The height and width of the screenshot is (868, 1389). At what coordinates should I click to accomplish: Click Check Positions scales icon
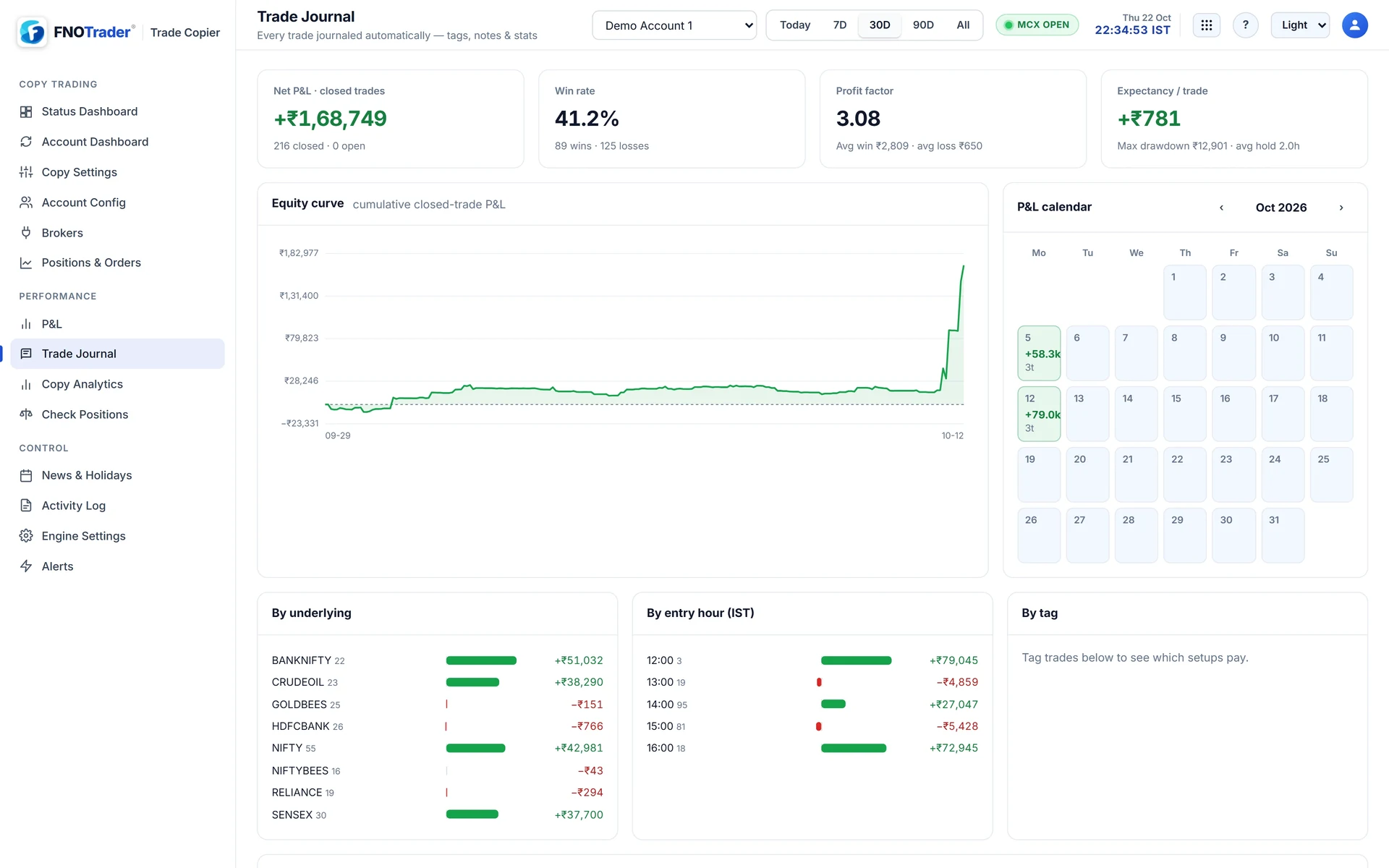26,414
